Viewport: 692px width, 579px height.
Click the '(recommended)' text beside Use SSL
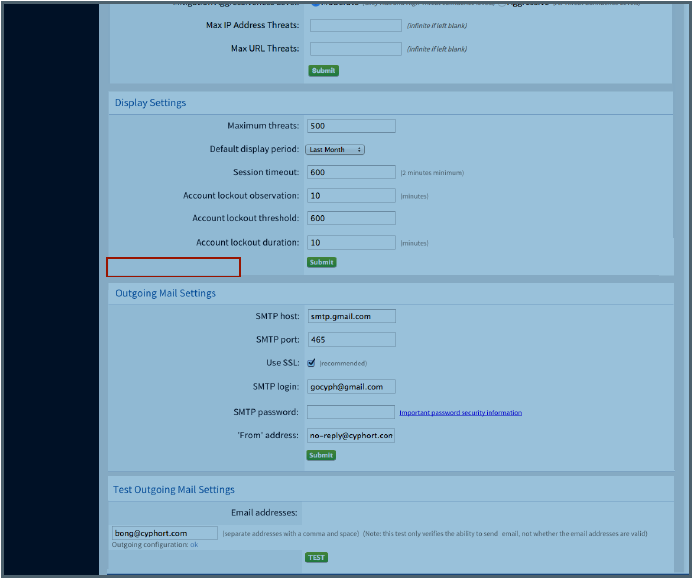[x=343, y=364]
